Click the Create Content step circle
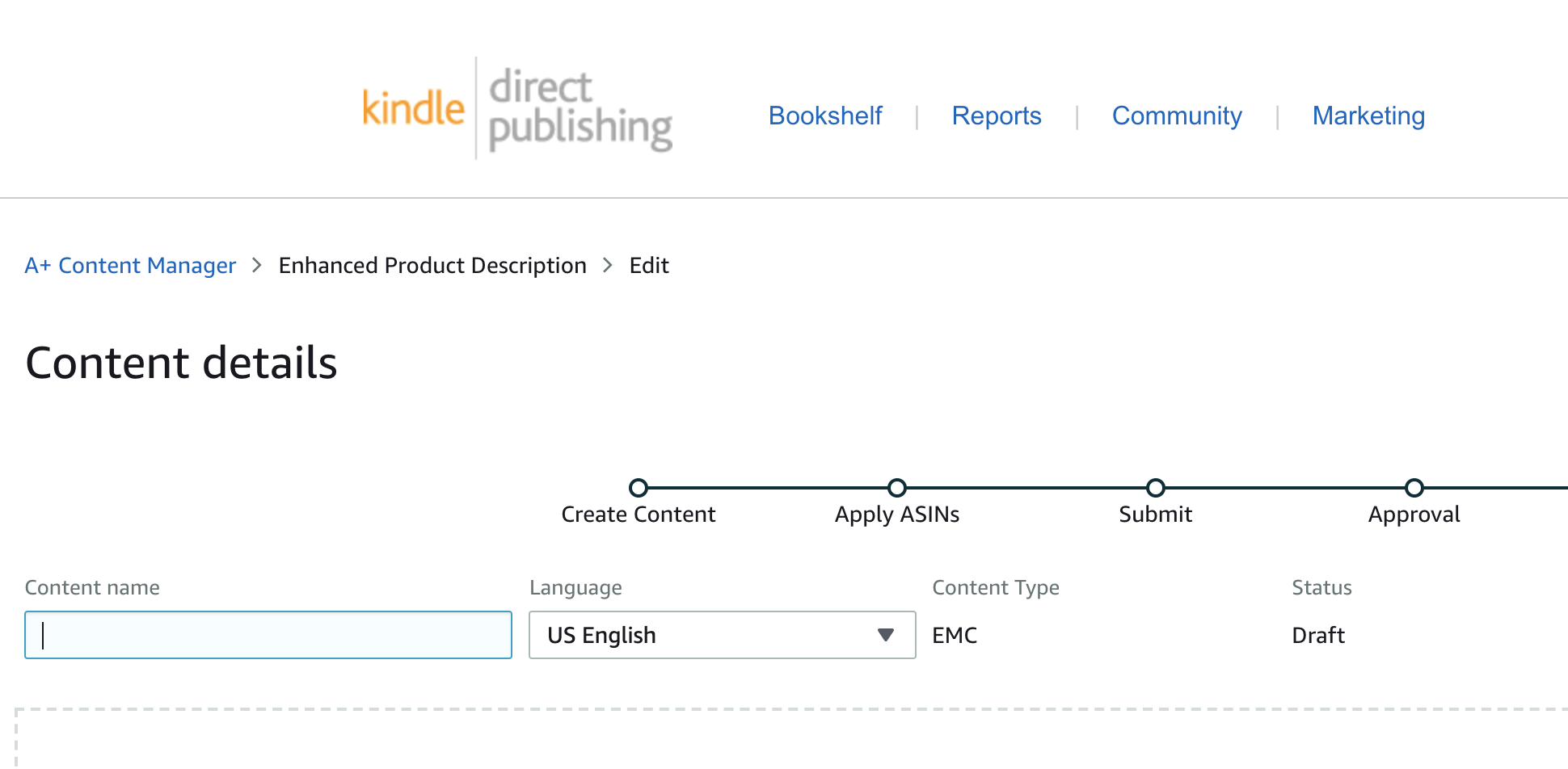The height and width of the screenshot is (769, 1568). (639, 487)
